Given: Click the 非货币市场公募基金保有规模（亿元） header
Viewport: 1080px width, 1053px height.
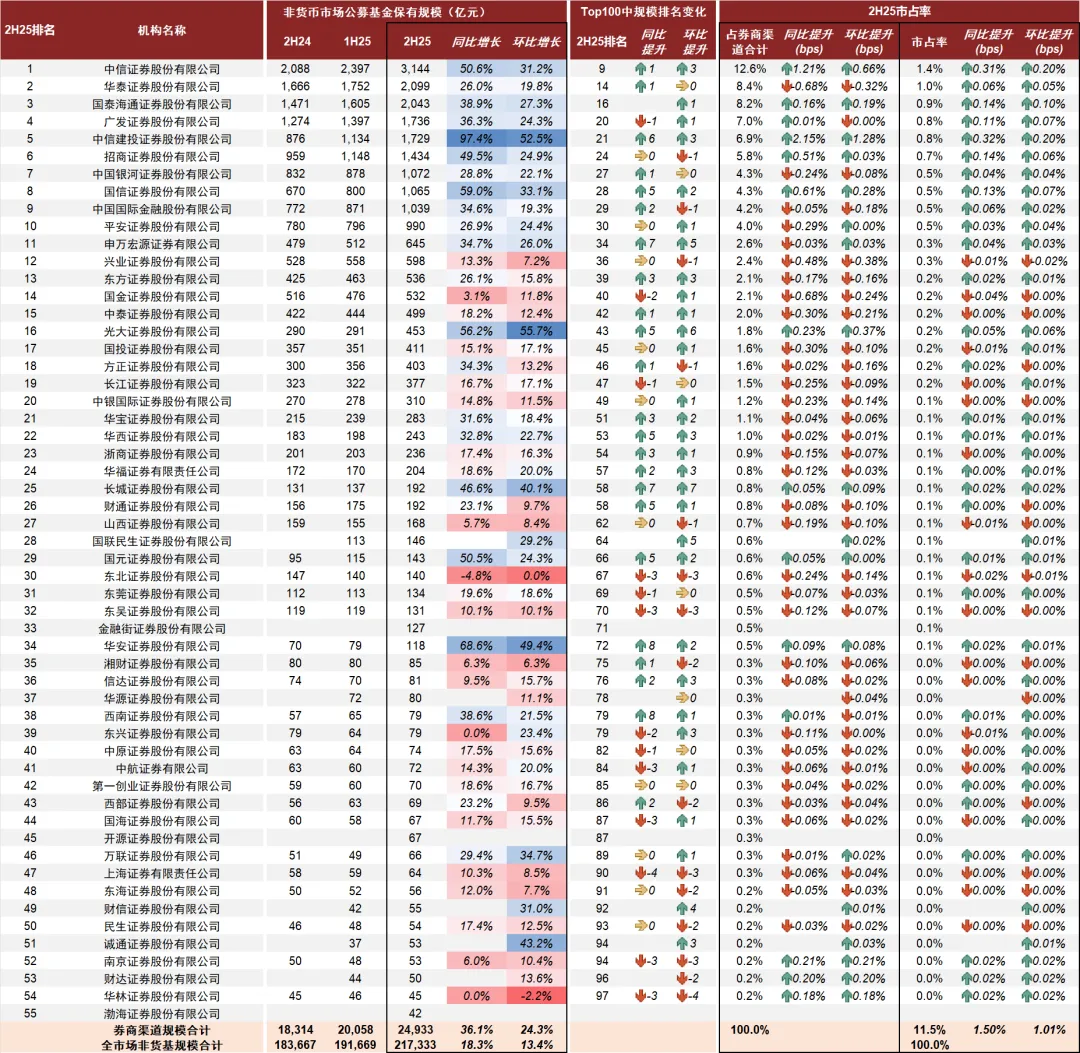Looking at the screenshot, I should [x=386, y=12].
